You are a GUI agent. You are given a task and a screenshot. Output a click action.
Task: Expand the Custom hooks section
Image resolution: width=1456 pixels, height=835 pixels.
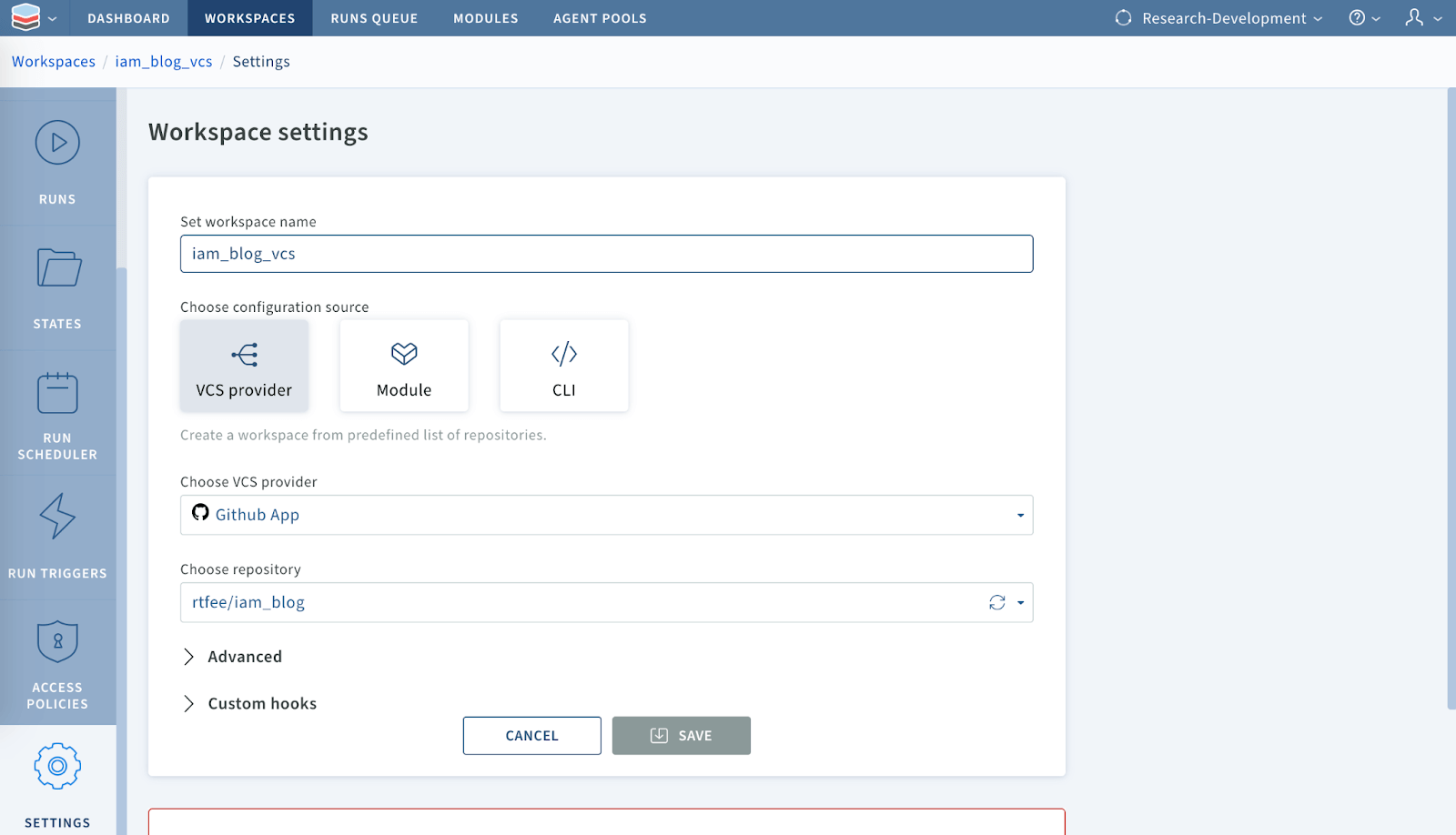(x=250, y=704)
